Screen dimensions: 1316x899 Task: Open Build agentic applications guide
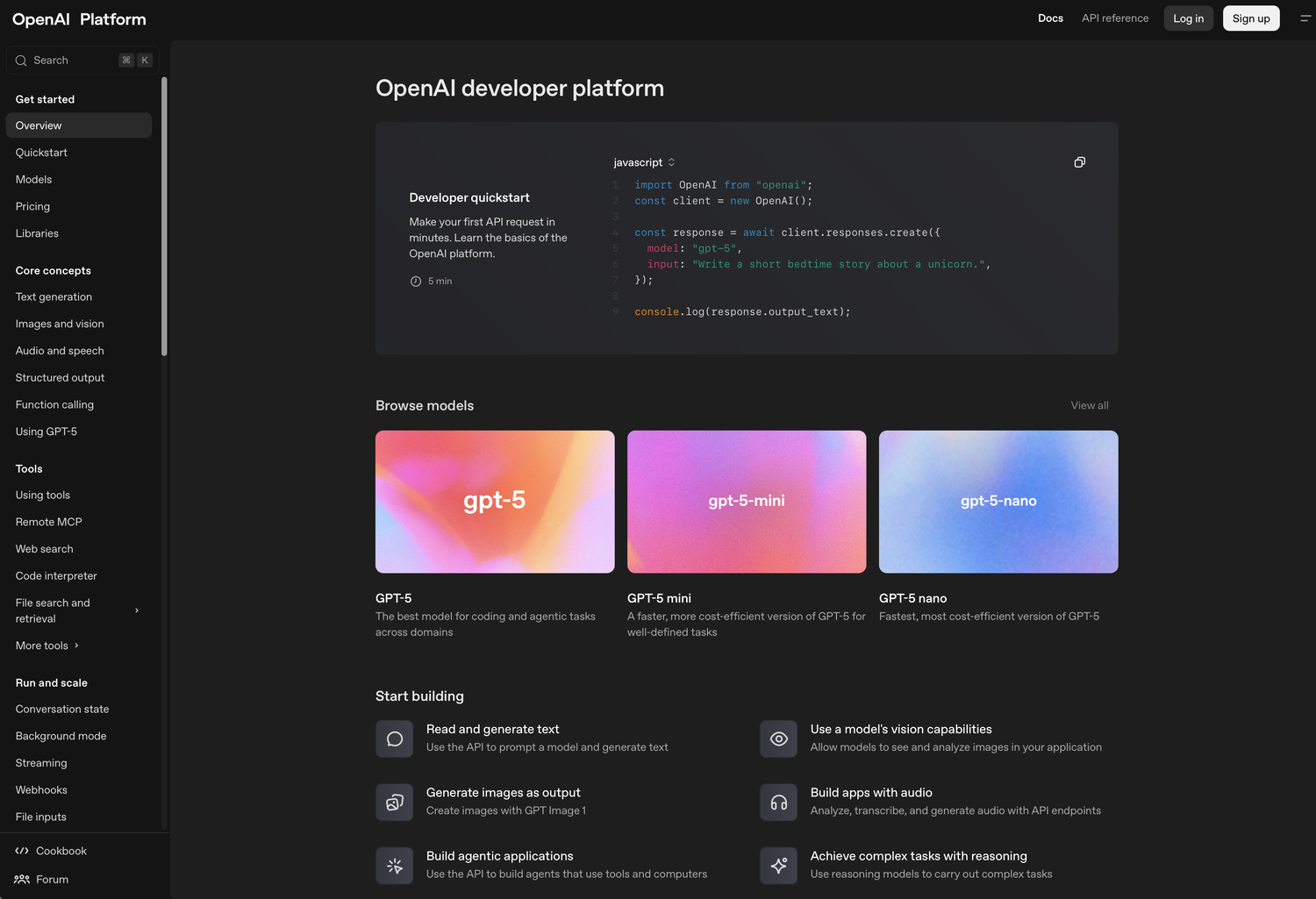(x=500, y=856)
